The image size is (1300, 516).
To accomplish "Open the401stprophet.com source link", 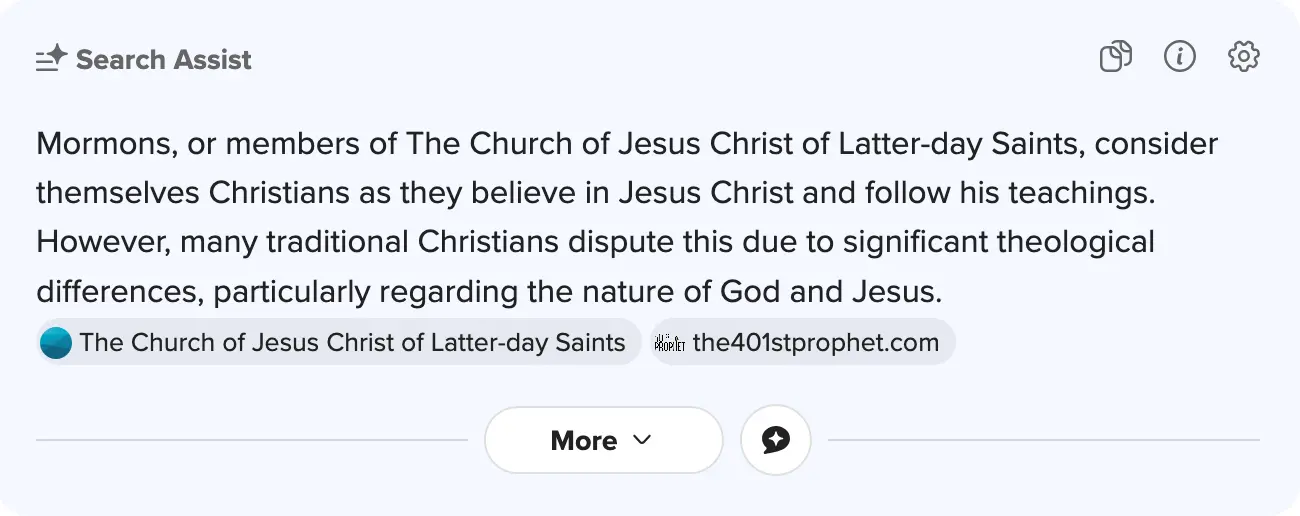I will pyautogui.click(x=815, y=343).
